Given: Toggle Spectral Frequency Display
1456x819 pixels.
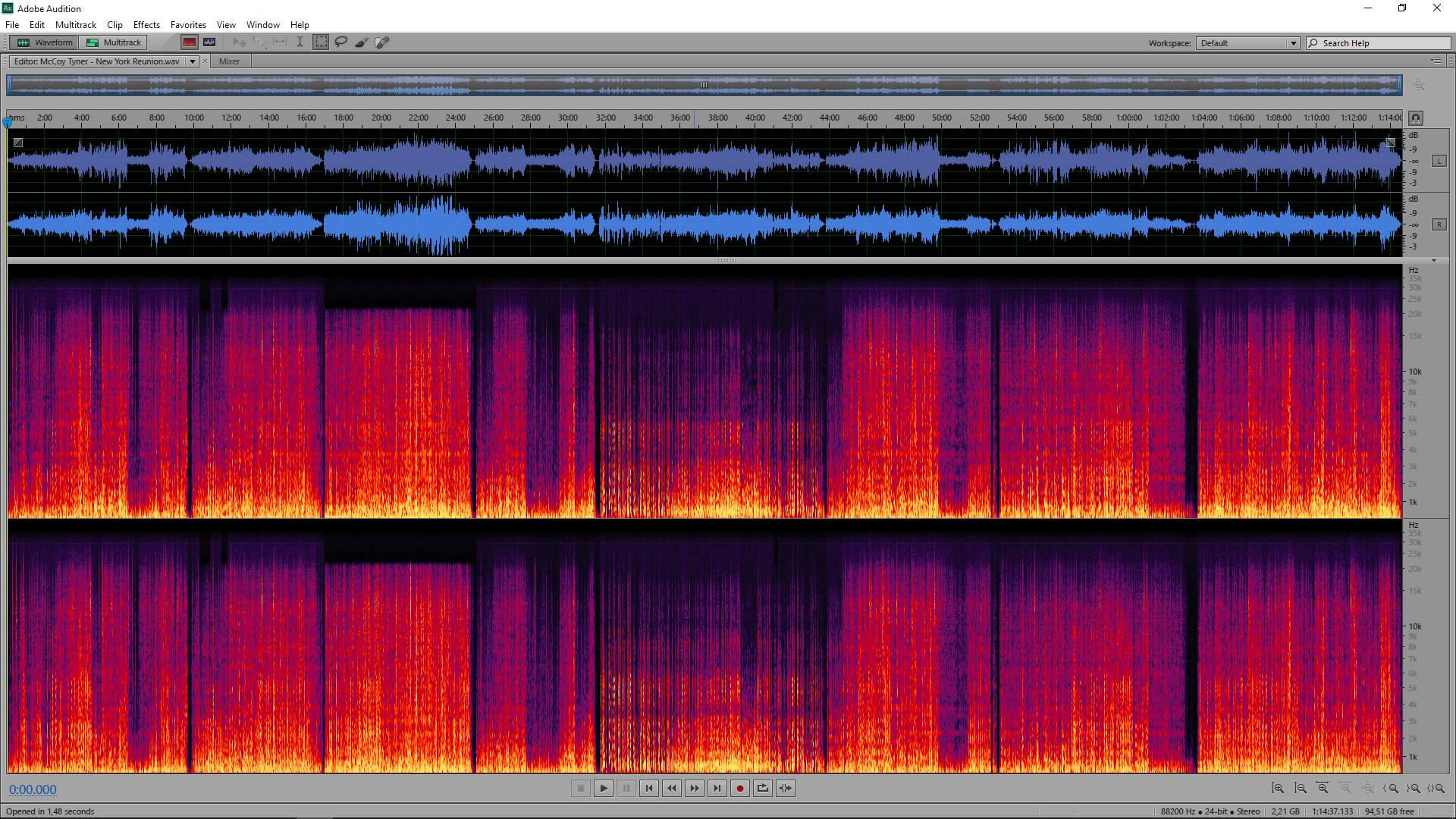Looking at the screenshot, I should (x=190, y=42).
